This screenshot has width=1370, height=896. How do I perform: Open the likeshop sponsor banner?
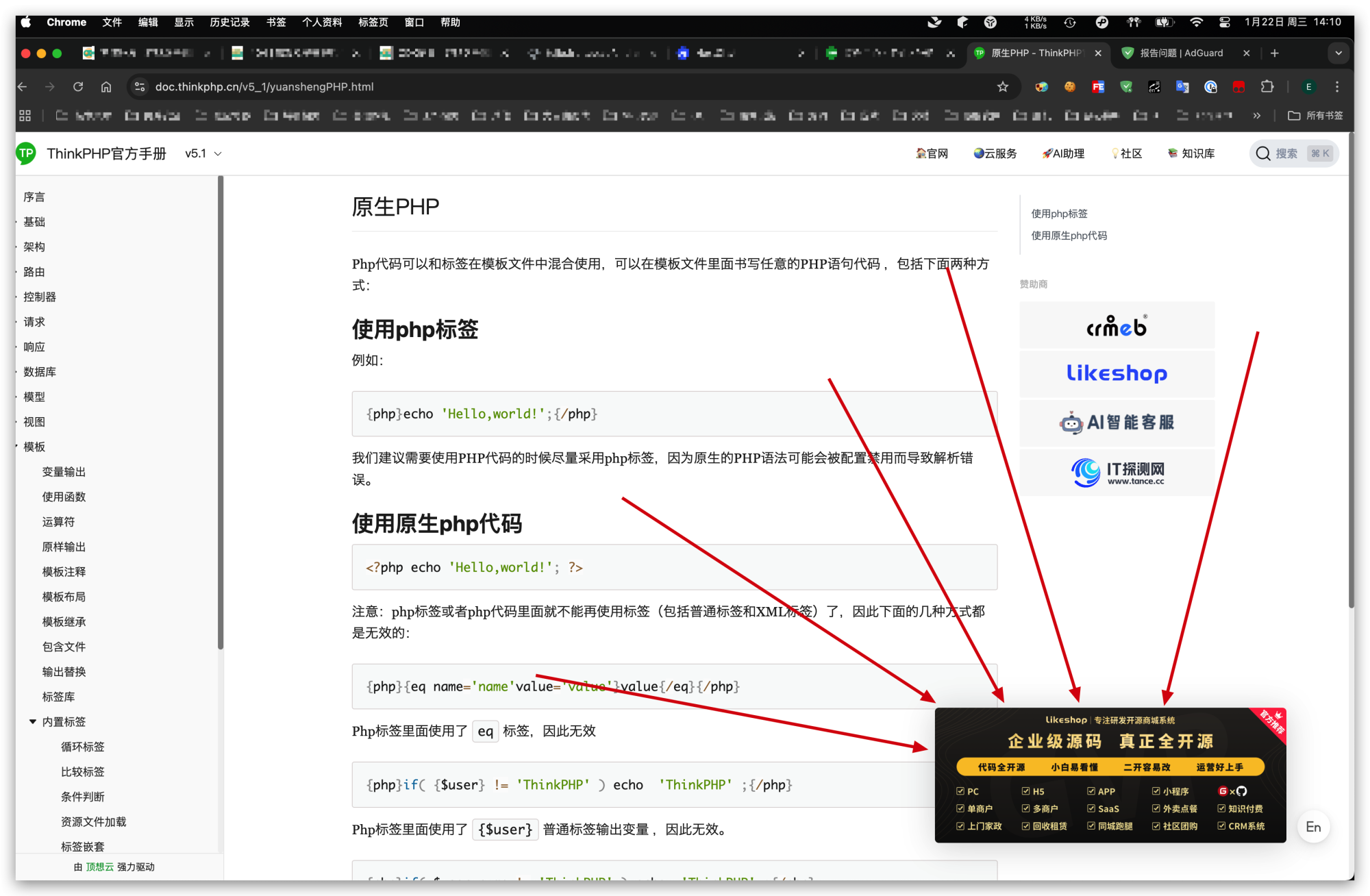click(x=1117, y=374)
